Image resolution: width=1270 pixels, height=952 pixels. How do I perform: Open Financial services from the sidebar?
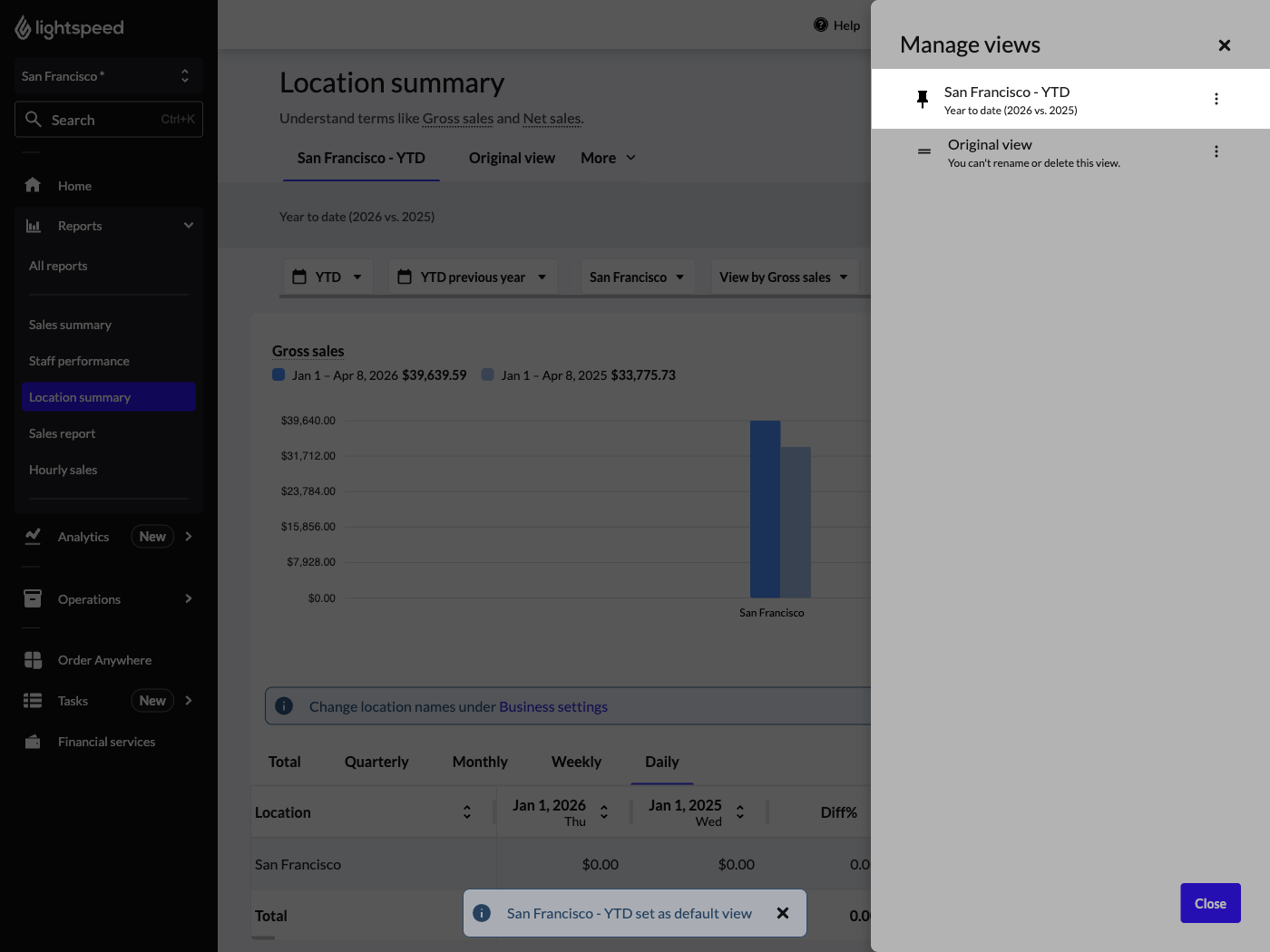(x=106, y=742)
